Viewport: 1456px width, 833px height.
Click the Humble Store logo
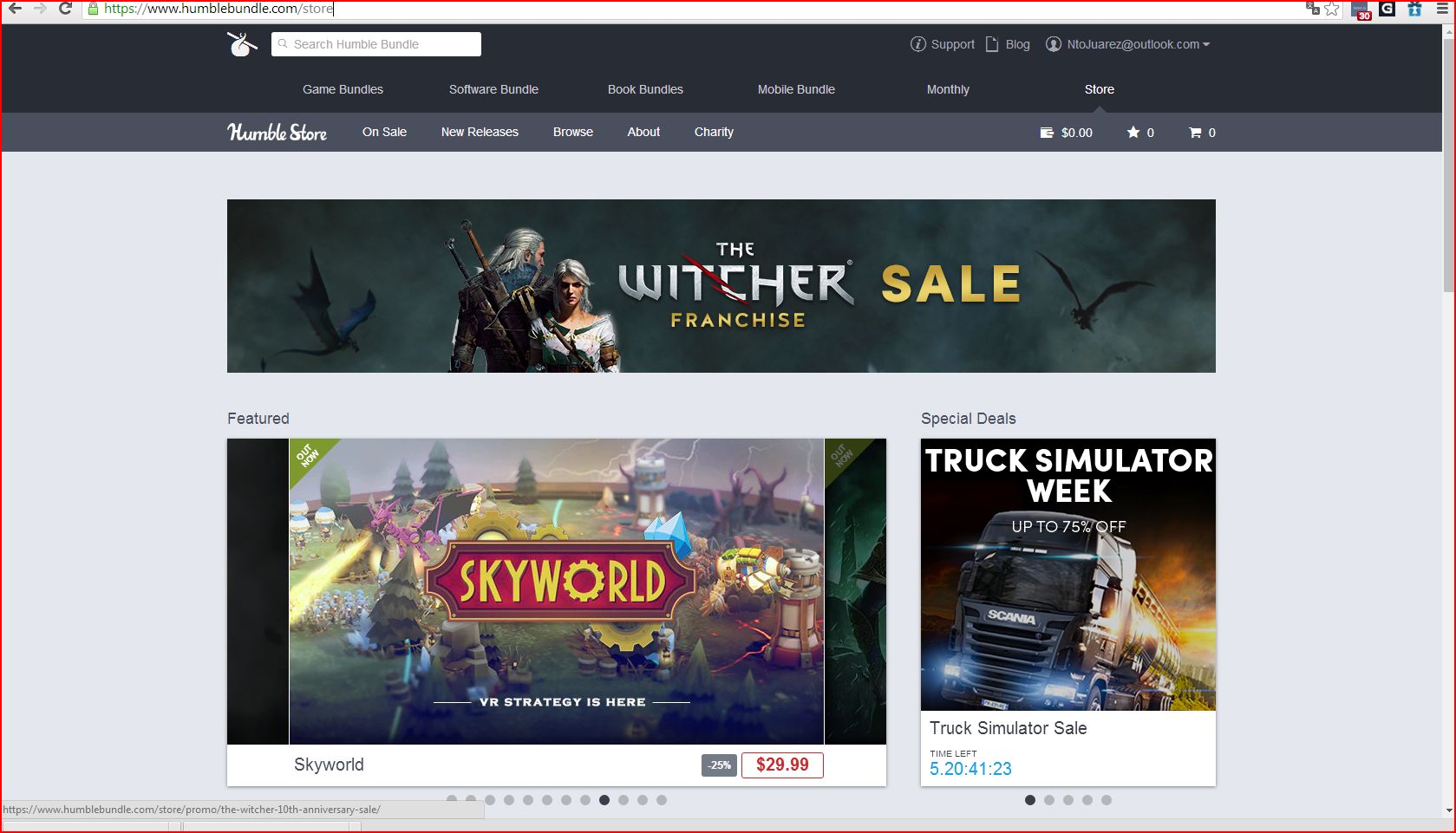tap(277, 132)
